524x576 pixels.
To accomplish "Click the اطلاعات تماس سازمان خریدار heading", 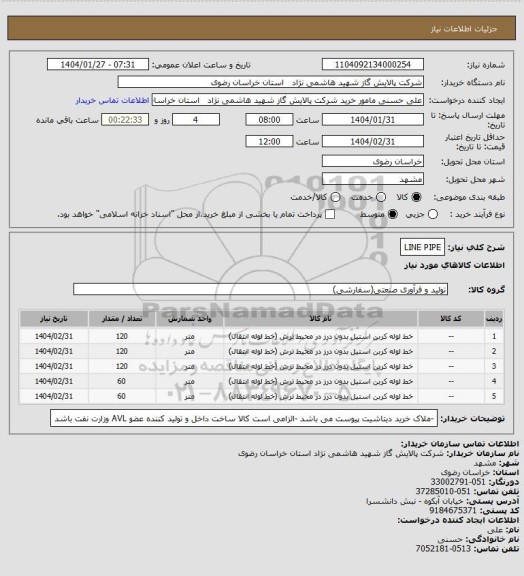I will click(x=459, y=444).
